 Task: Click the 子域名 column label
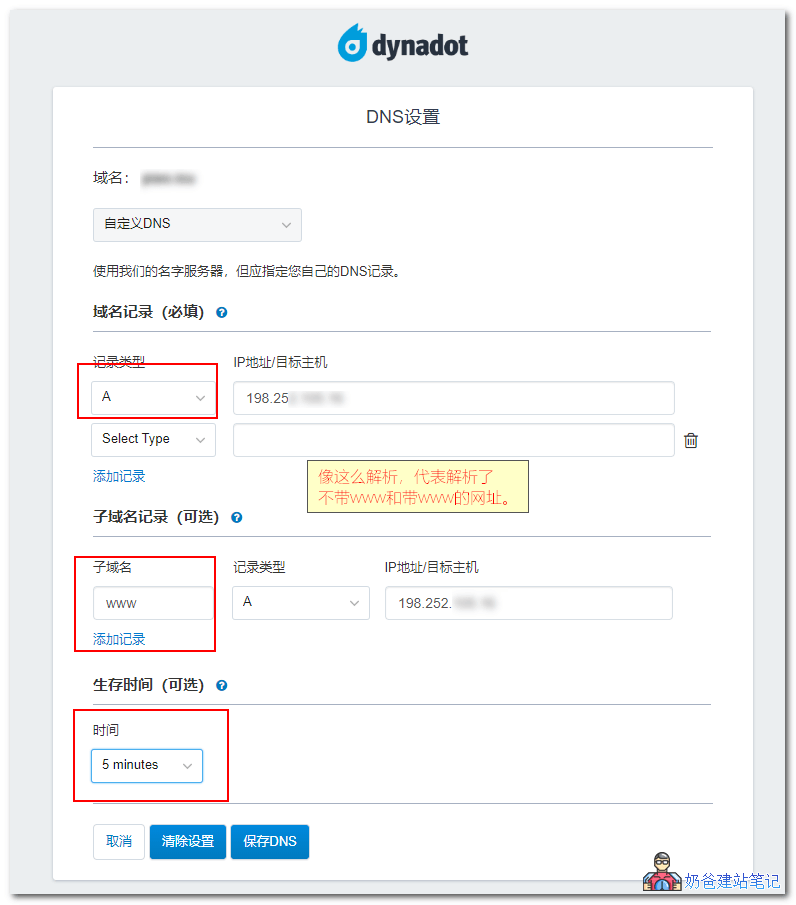click(x=113, y=567)
